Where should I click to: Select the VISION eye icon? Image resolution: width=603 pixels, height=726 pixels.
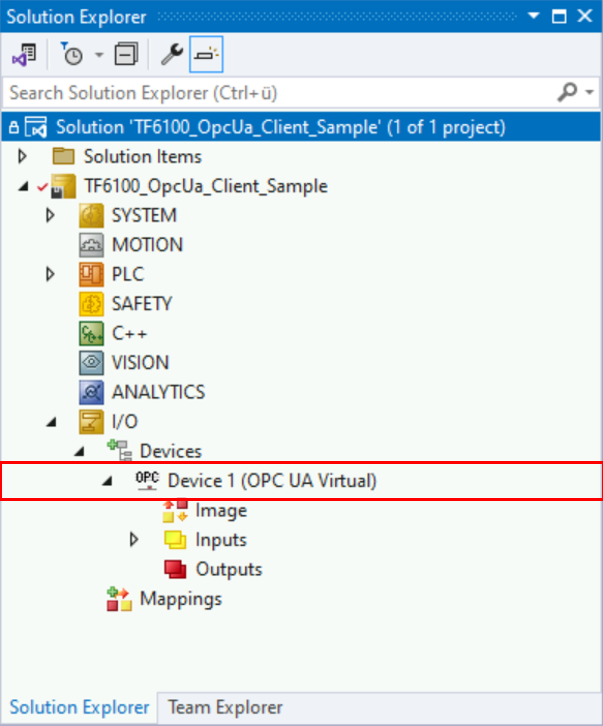point(92,363)
